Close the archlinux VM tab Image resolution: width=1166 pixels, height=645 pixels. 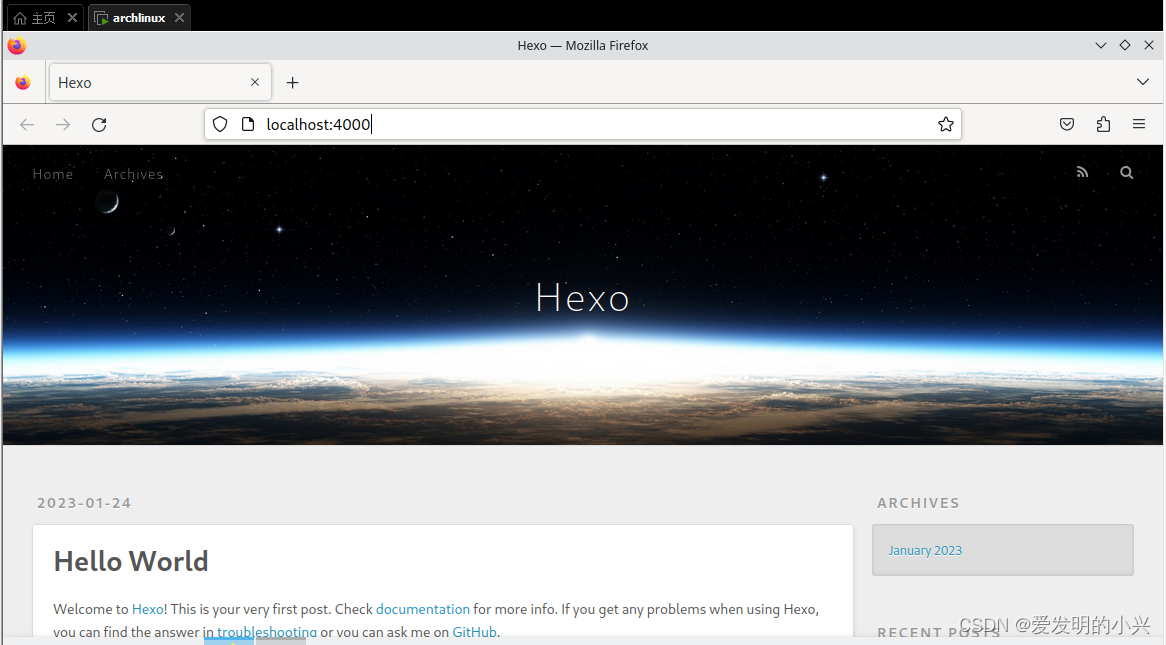pos(179,17)
